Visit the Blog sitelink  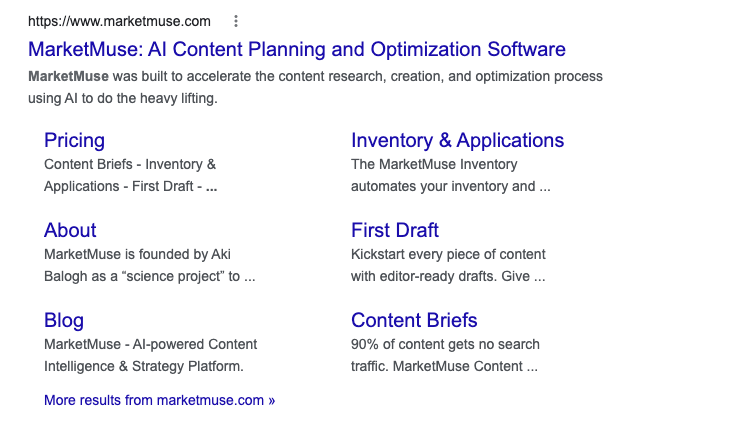64,320
